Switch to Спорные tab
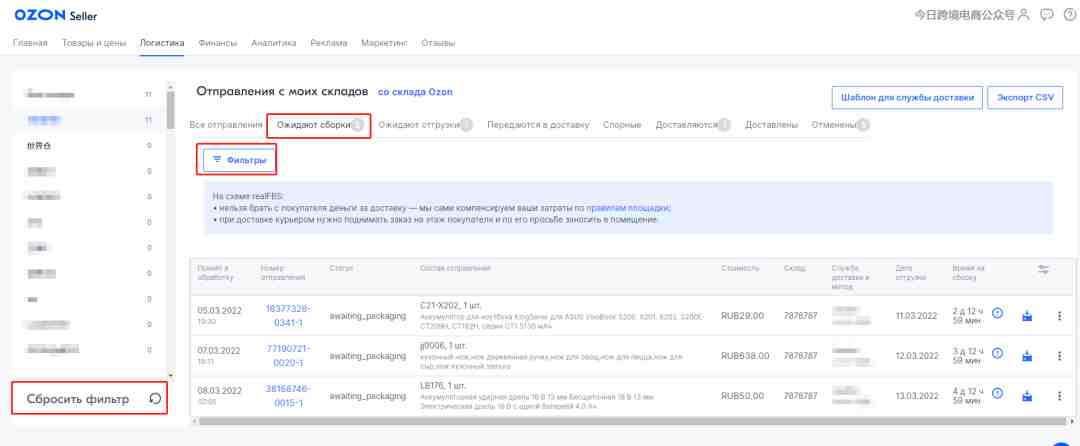Viewport: 1080px width, 446px height. click(622, 125)
